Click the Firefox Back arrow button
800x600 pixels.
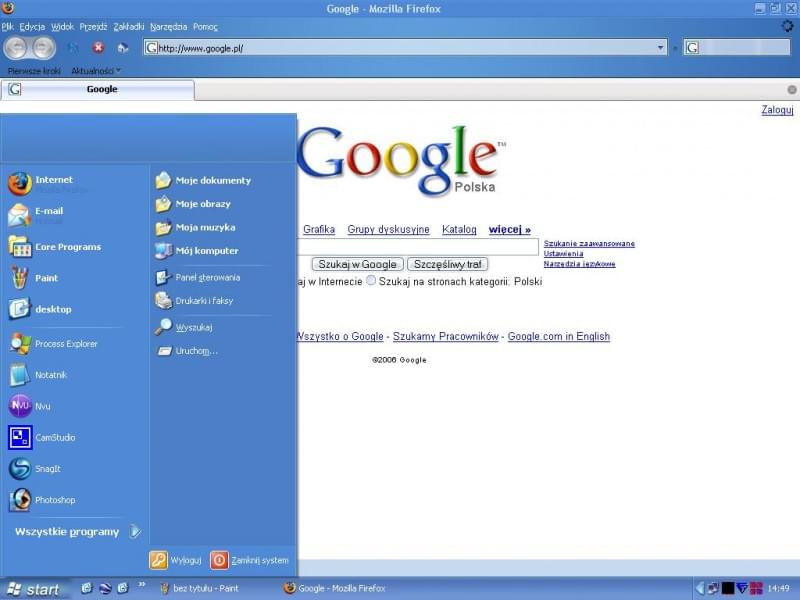point(16,48)
